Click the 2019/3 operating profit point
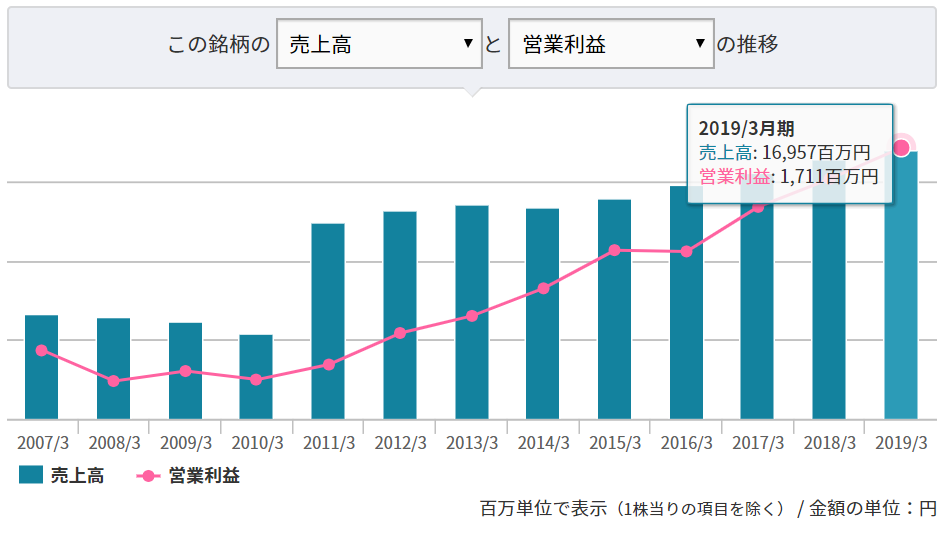This screenshot has height=534, width=948. tap(901, 147)
